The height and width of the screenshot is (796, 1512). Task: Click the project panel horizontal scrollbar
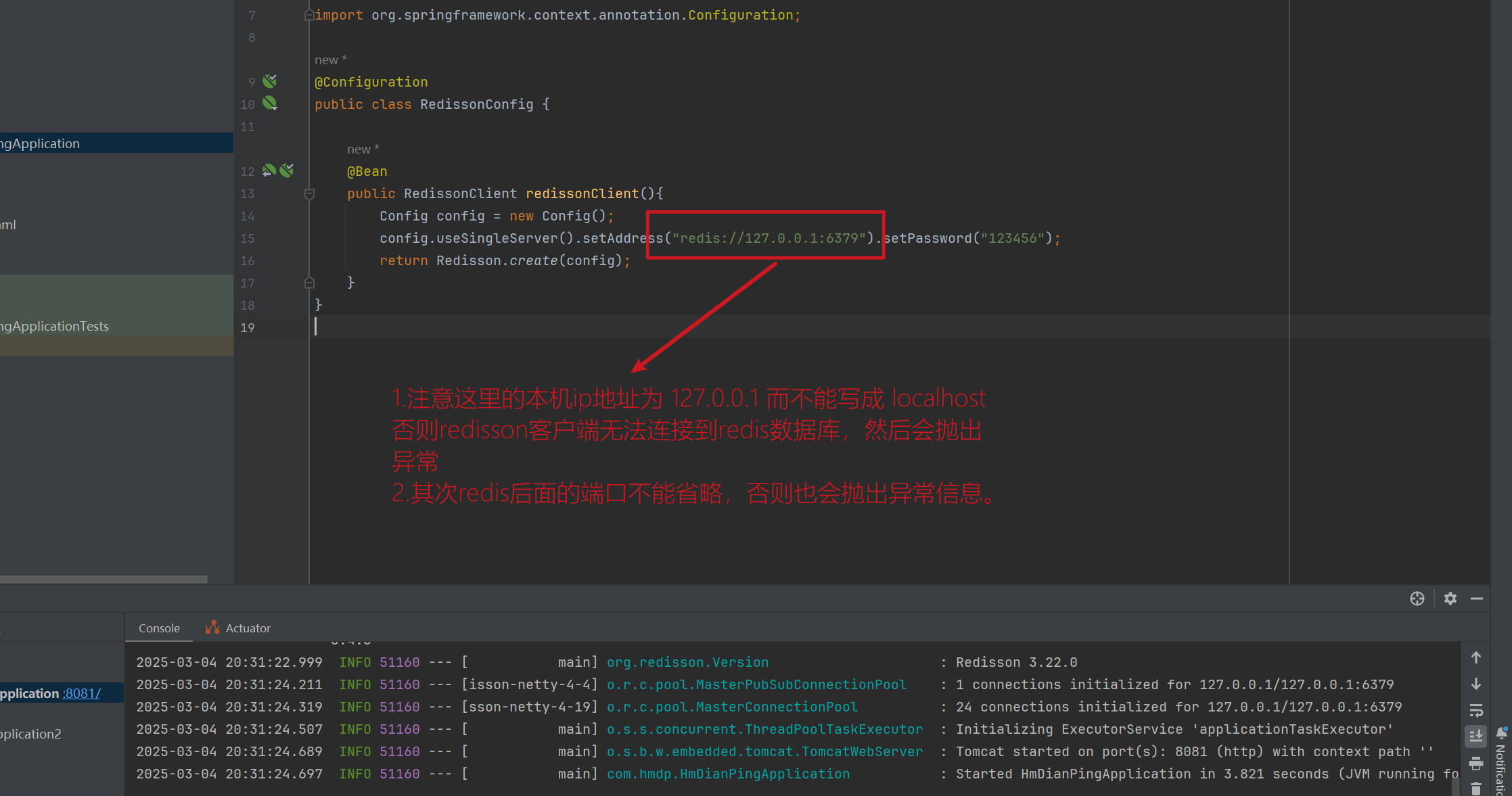pyautogui.click(x=104, y=580)
